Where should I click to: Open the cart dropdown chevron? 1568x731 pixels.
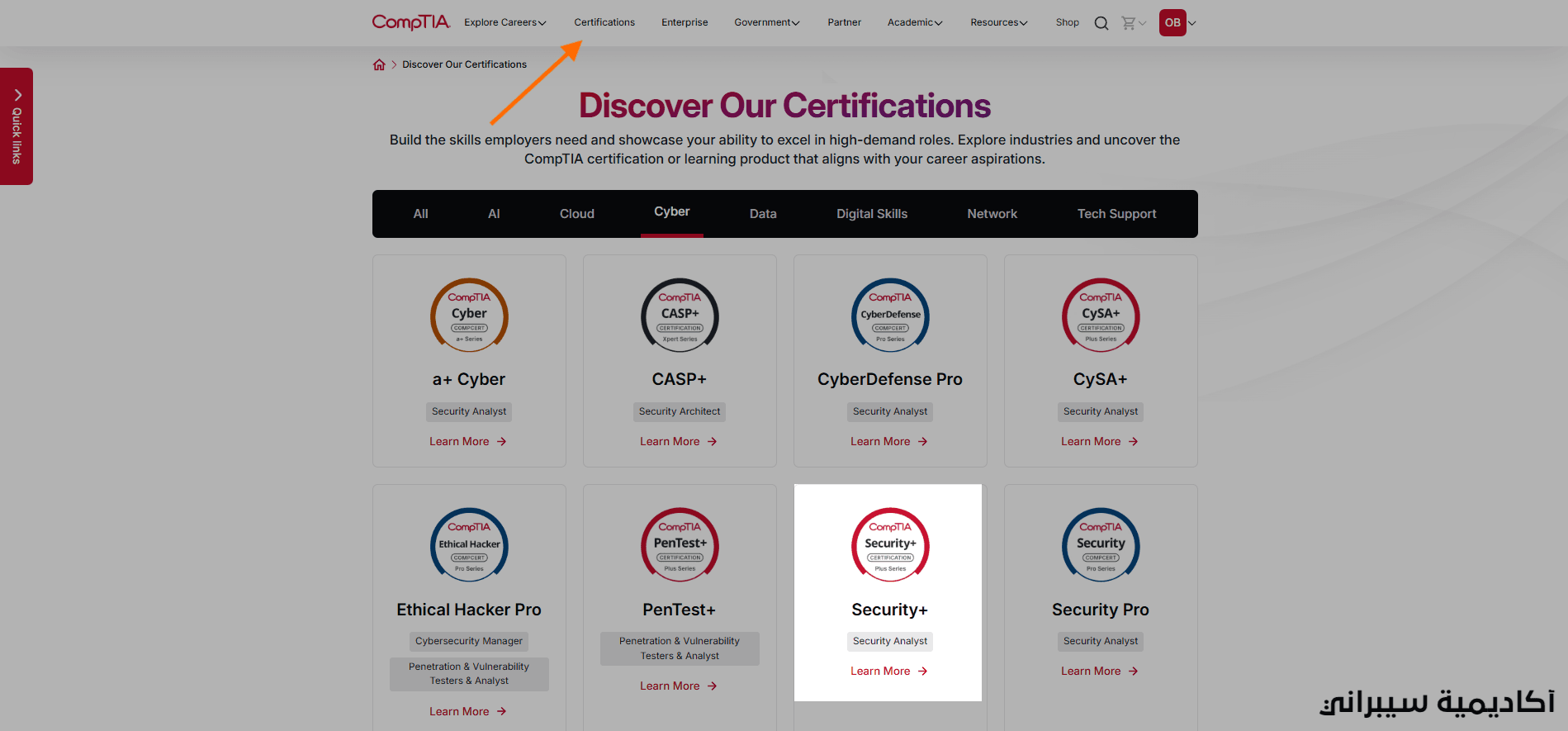point(1143,23)
